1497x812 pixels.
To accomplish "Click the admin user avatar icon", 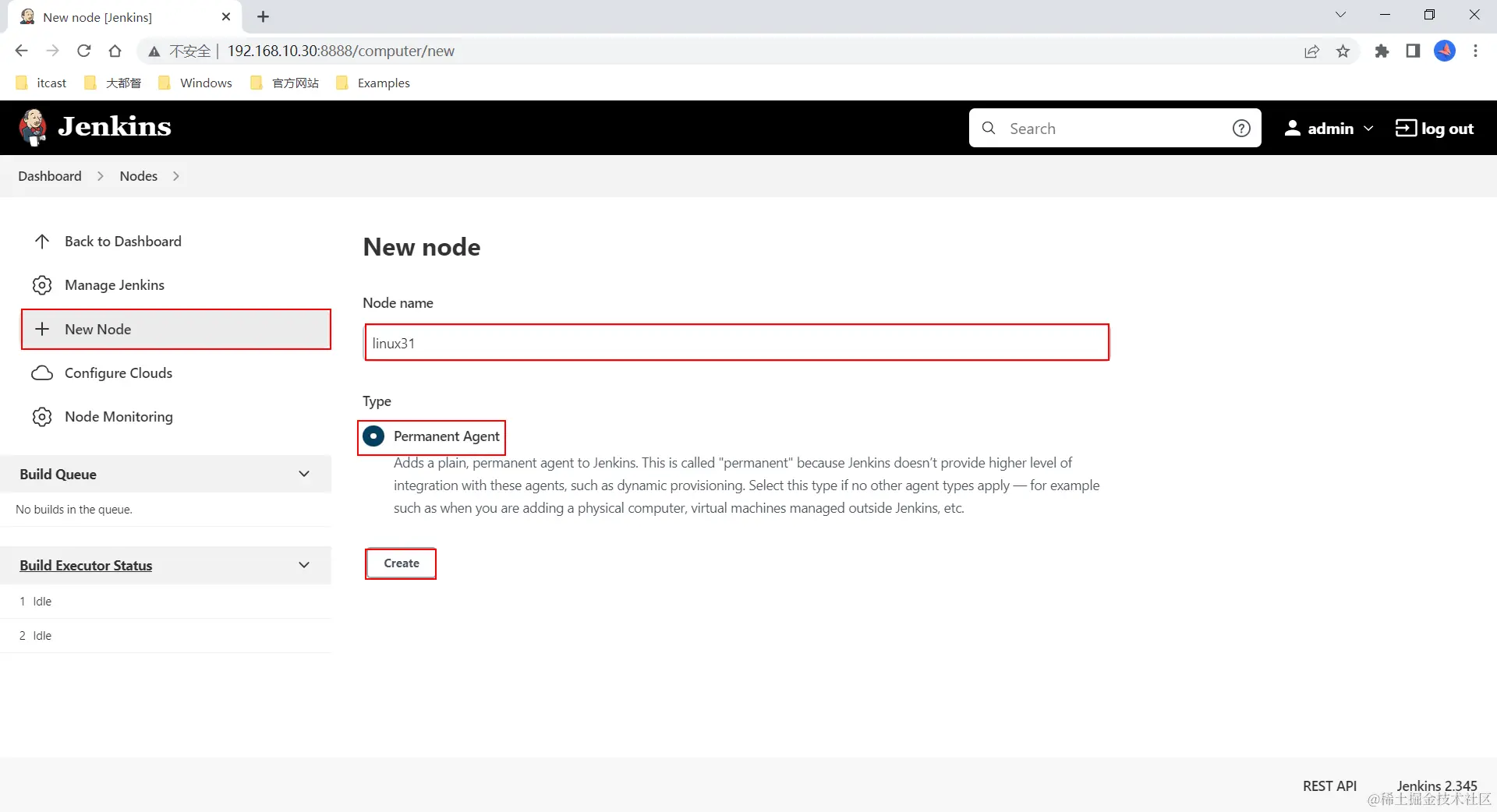I will tap(1292, 128).
